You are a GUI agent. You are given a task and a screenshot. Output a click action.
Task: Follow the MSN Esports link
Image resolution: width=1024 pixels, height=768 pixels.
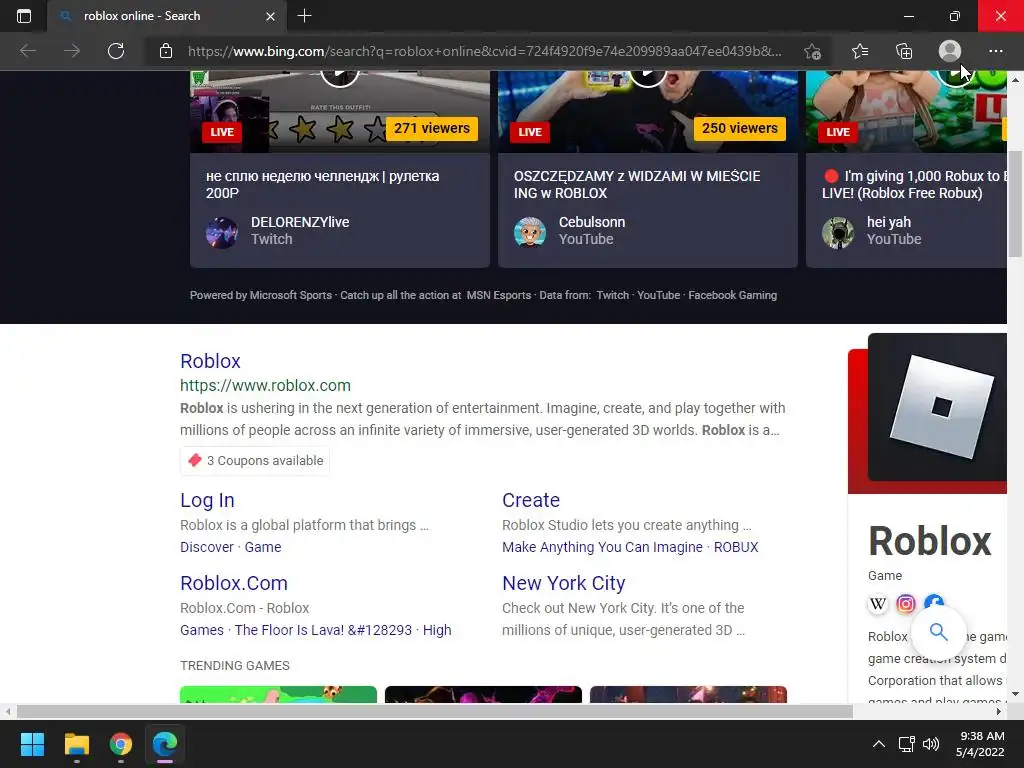pyautogui.click(x=498, y=295)
